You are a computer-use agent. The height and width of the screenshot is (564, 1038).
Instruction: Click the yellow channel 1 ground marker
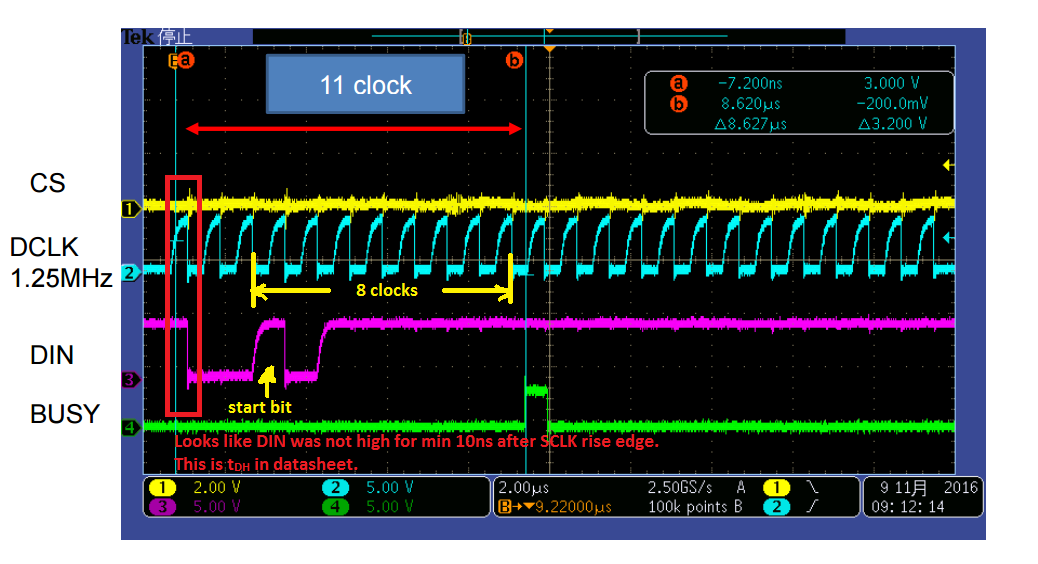pyautogui.click(x=131, y=209)
